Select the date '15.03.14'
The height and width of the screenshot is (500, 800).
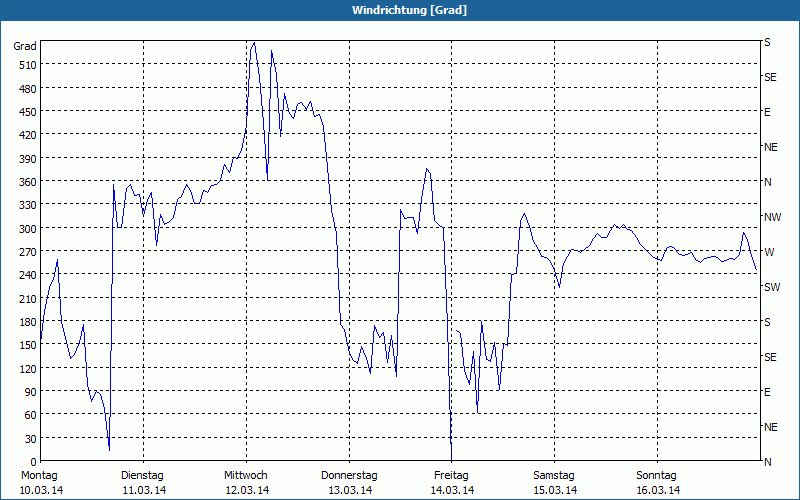pyautogui.click(x=556, y=491)
